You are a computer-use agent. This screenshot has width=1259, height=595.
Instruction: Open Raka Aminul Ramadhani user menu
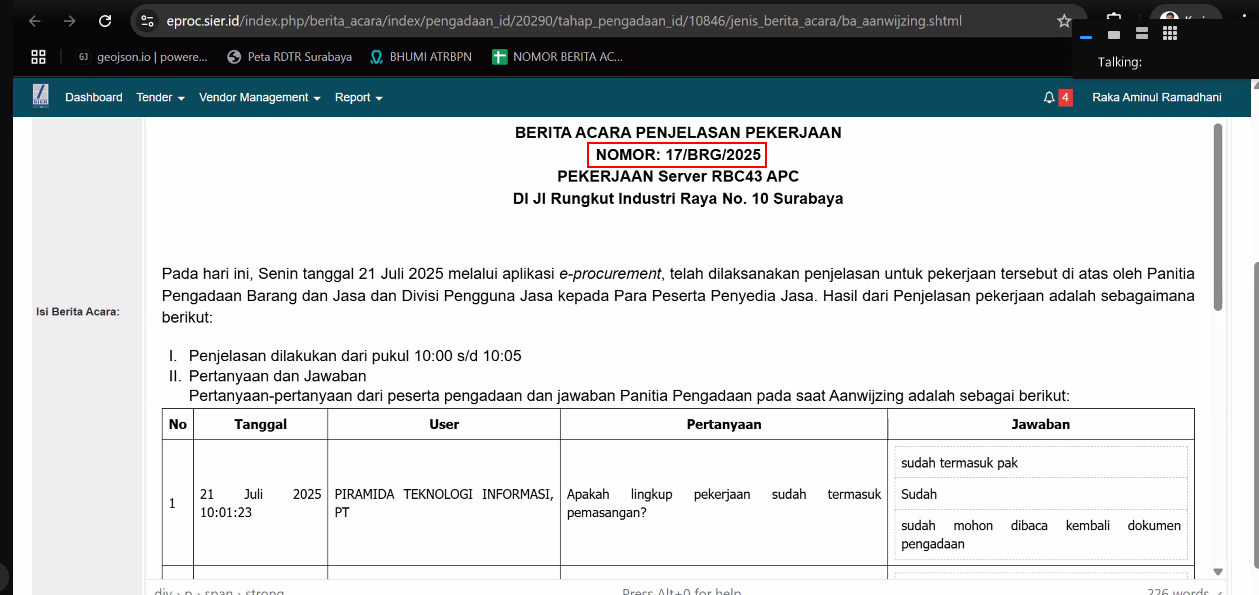pos(1156,98)
